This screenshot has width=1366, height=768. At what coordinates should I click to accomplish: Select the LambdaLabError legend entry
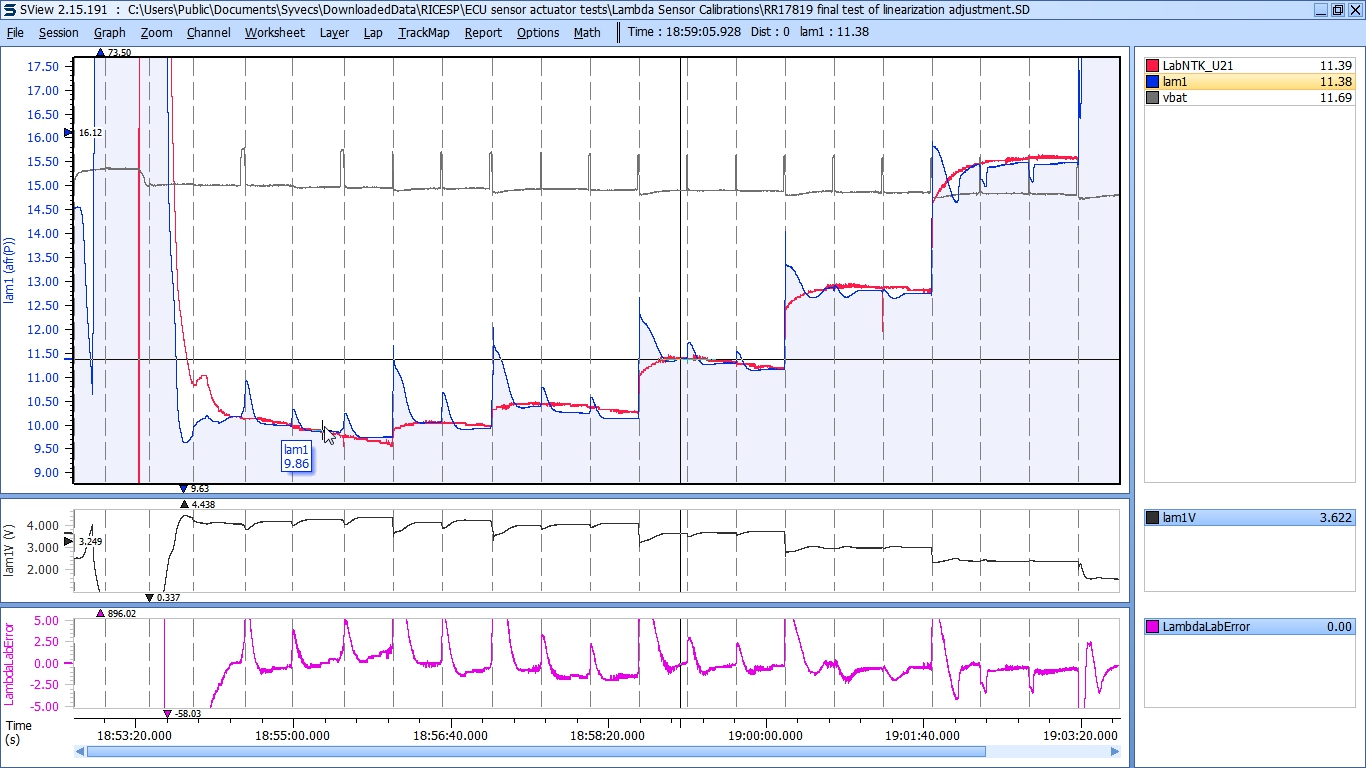1250,627
